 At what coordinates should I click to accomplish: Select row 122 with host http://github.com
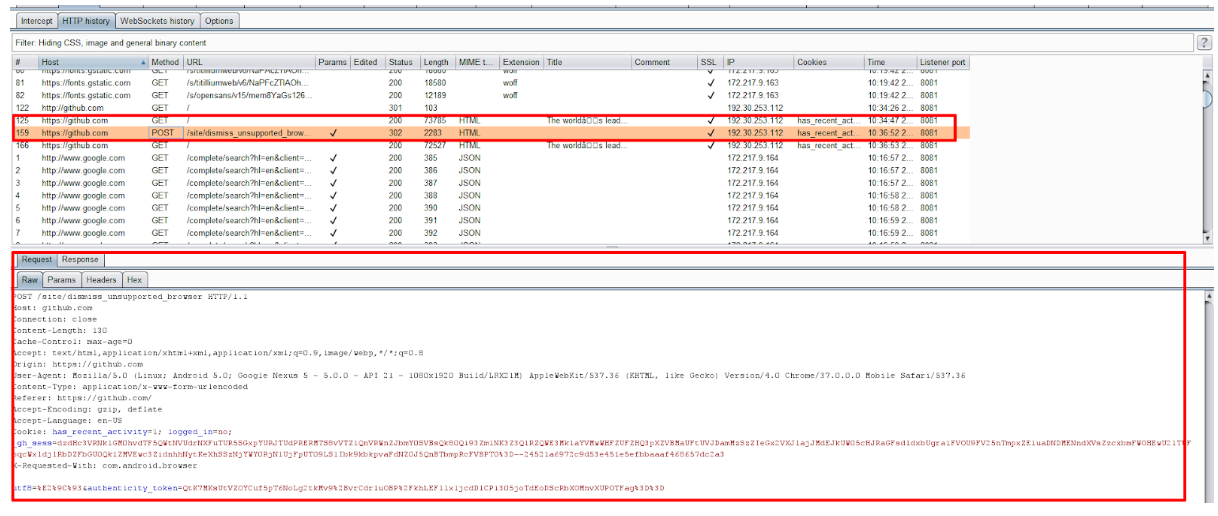coord(490,107)
